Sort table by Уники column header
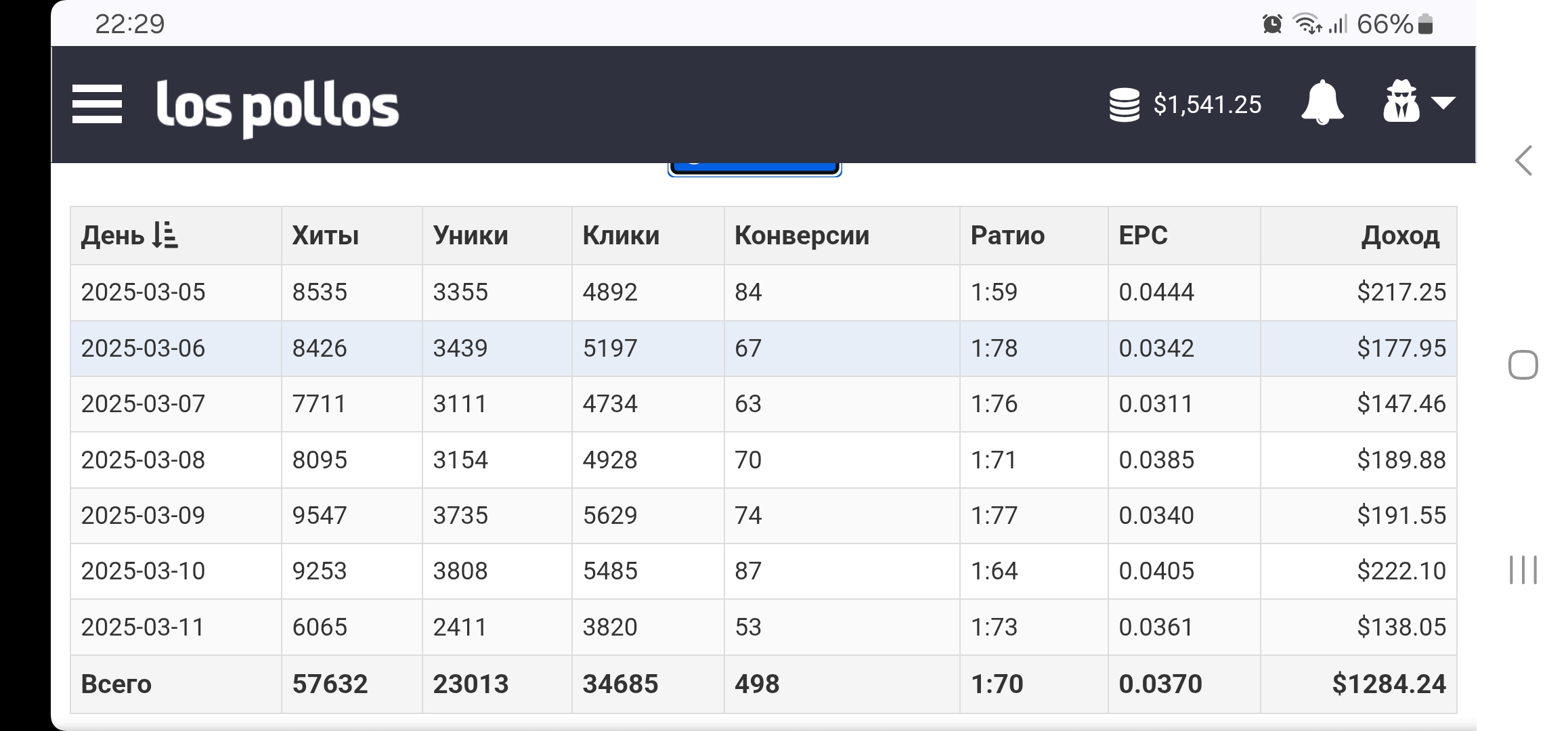1568x731 pixels. point(471,236)
